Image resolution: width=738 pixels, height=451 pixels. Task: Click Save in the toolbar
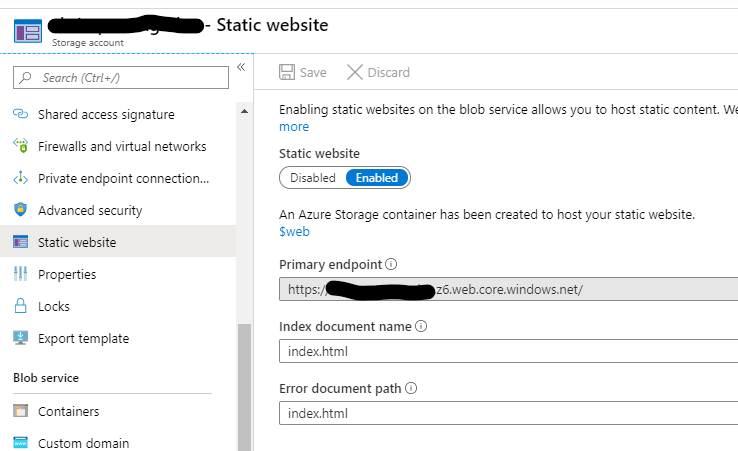tap(303, 72)
